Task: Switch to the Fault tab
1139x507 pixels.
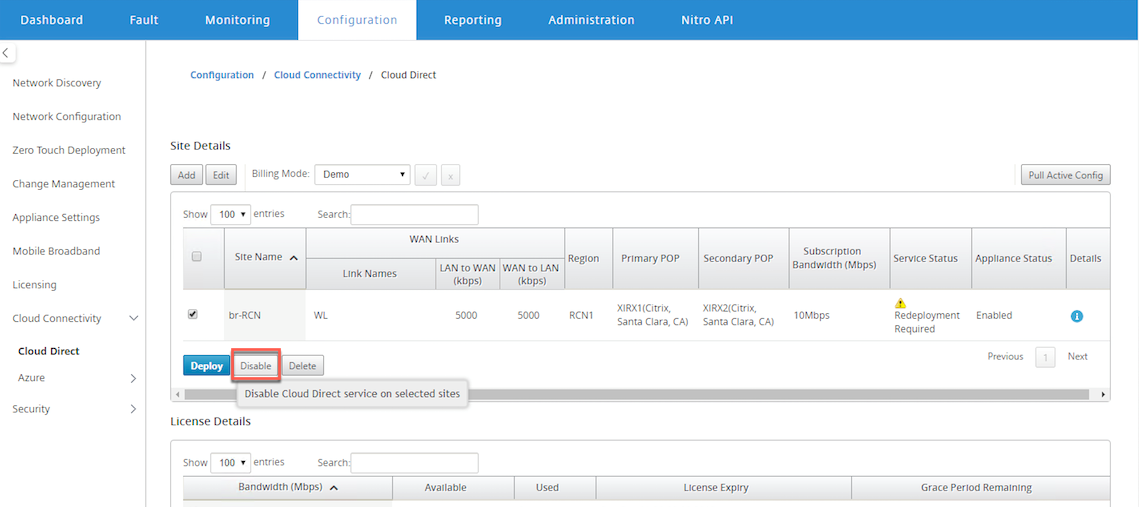Action: coord(144,20)
